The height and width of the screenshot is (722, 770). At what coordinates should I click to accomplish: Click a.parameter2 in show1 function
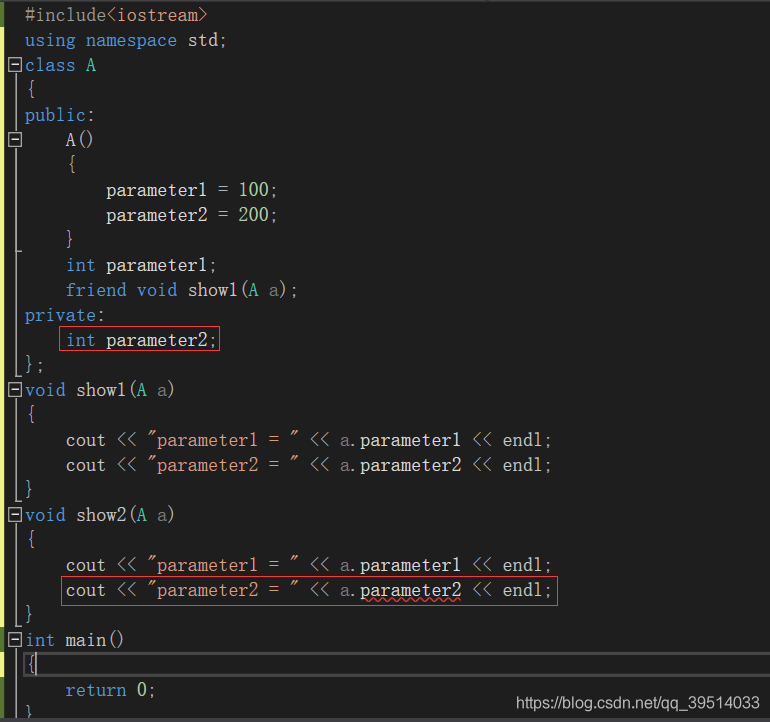400,465
